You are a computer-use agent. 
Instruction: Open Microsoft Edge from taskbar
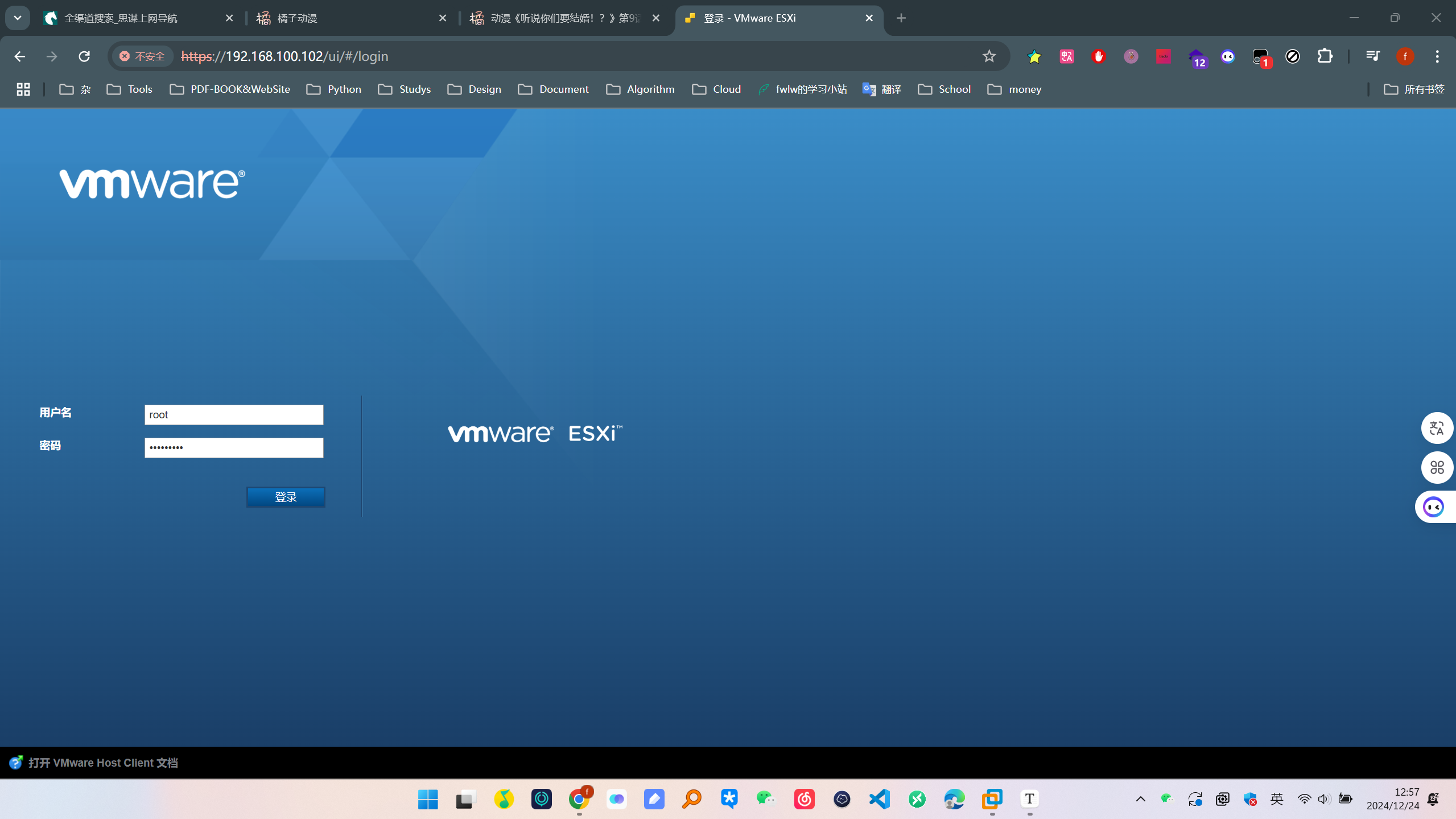click(x=955, y=799)
